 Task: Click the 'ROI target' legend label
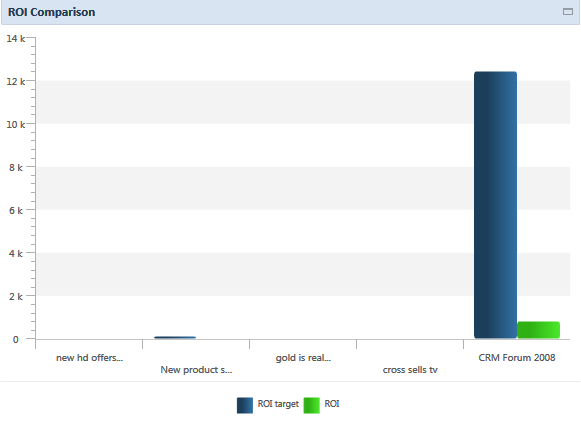pyautogui.click(x=278, y=404)
